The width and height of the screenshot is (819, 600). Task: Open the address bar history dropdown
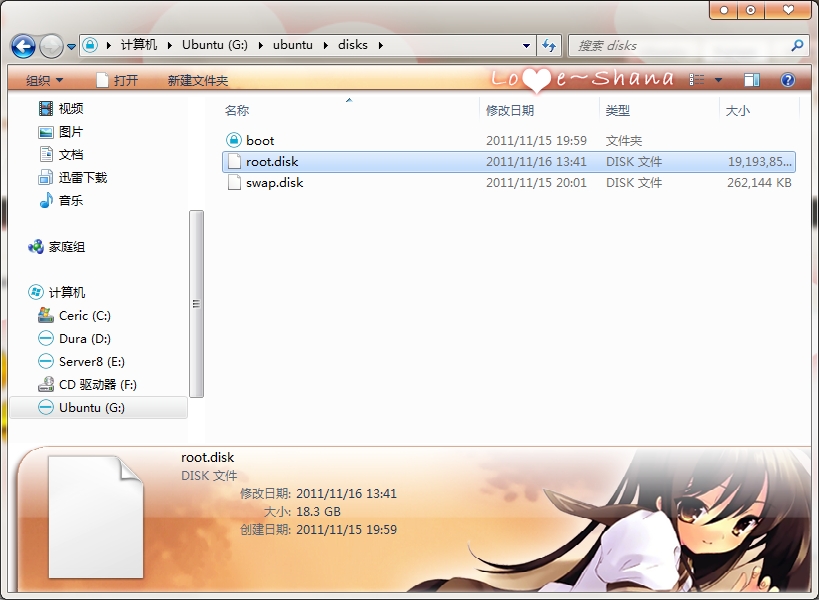[x=526, y=45]
